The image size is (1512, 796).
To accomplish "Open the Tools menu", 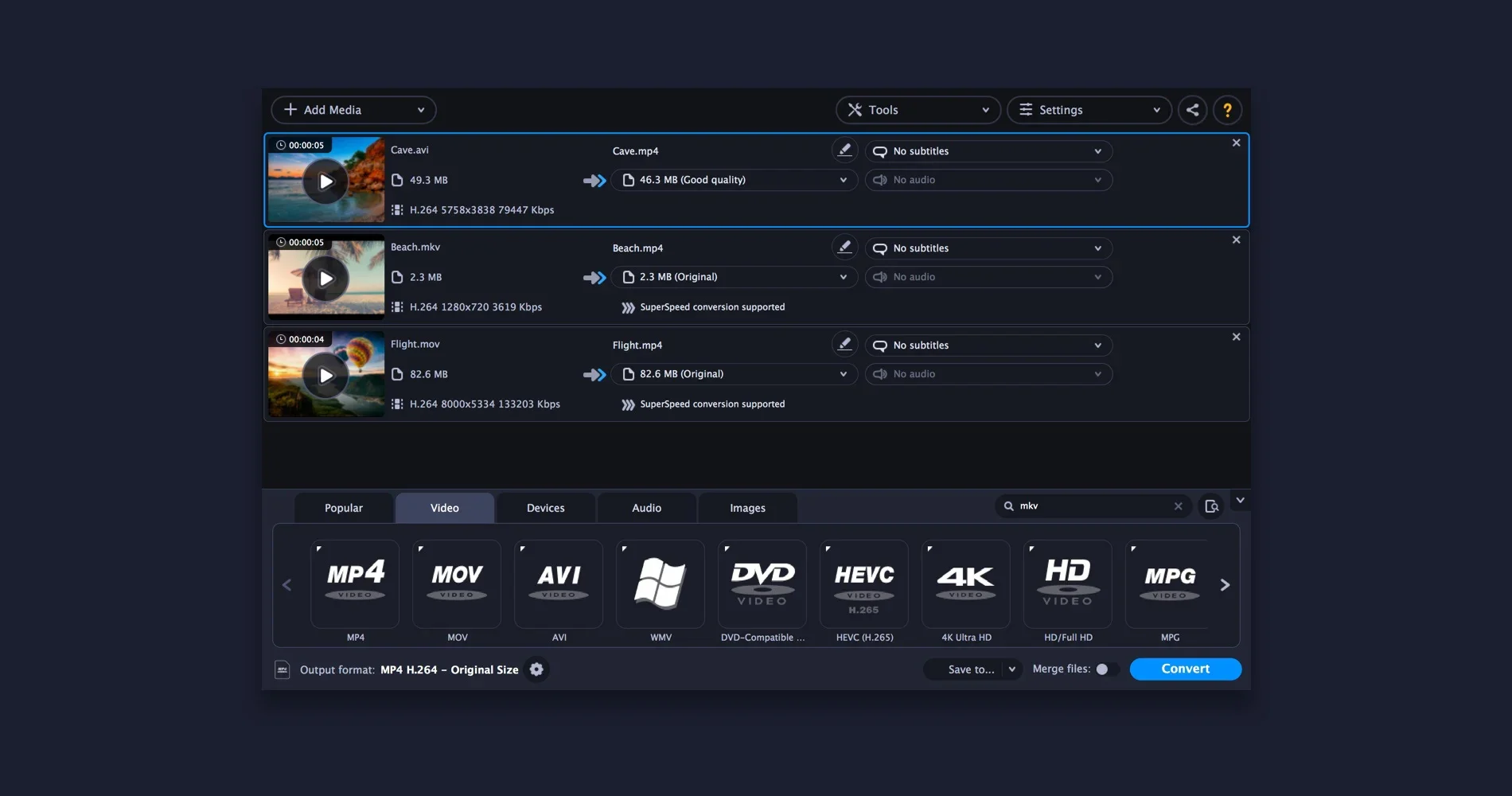I will pos(917,110).
